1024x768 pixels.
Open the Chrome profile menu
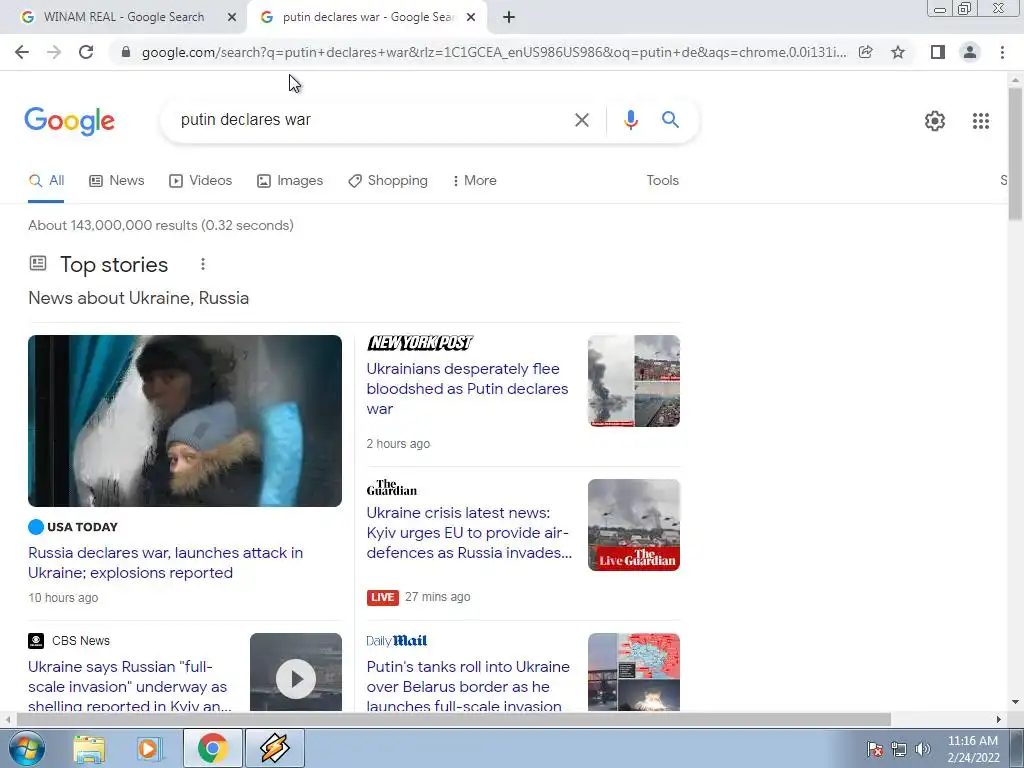tap(970, 52)
